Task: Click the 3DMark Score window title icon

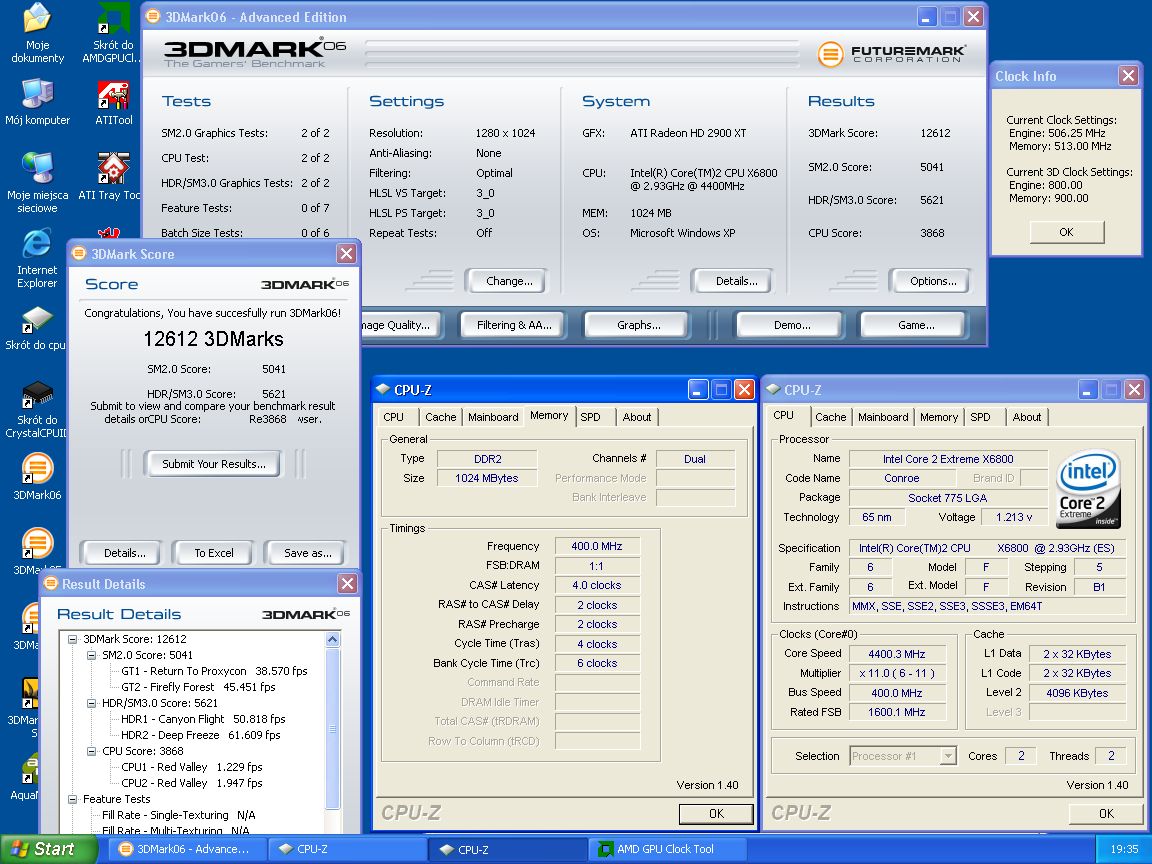Action: (x=79, y=253)
